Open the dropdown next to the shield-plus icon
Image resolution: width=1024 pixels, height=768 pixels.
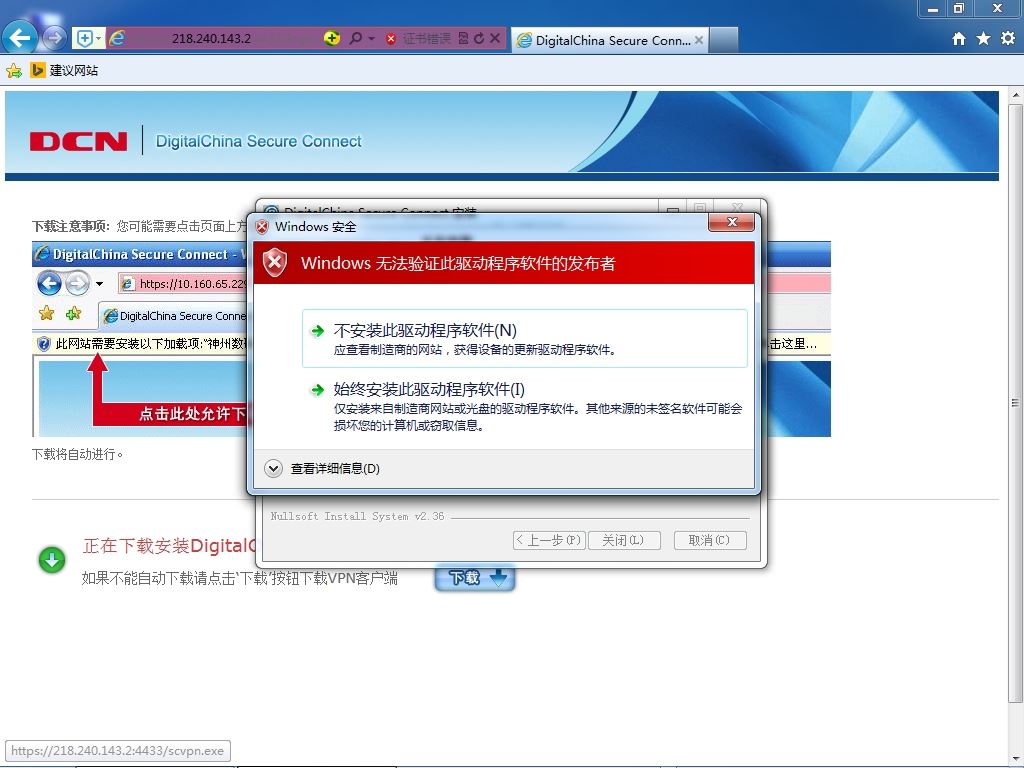[99, 39]
